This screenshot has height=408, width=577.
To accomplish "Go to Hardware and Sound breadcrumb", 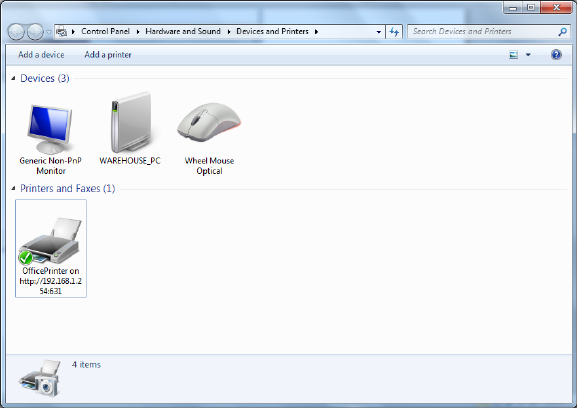I will [183, 31].
